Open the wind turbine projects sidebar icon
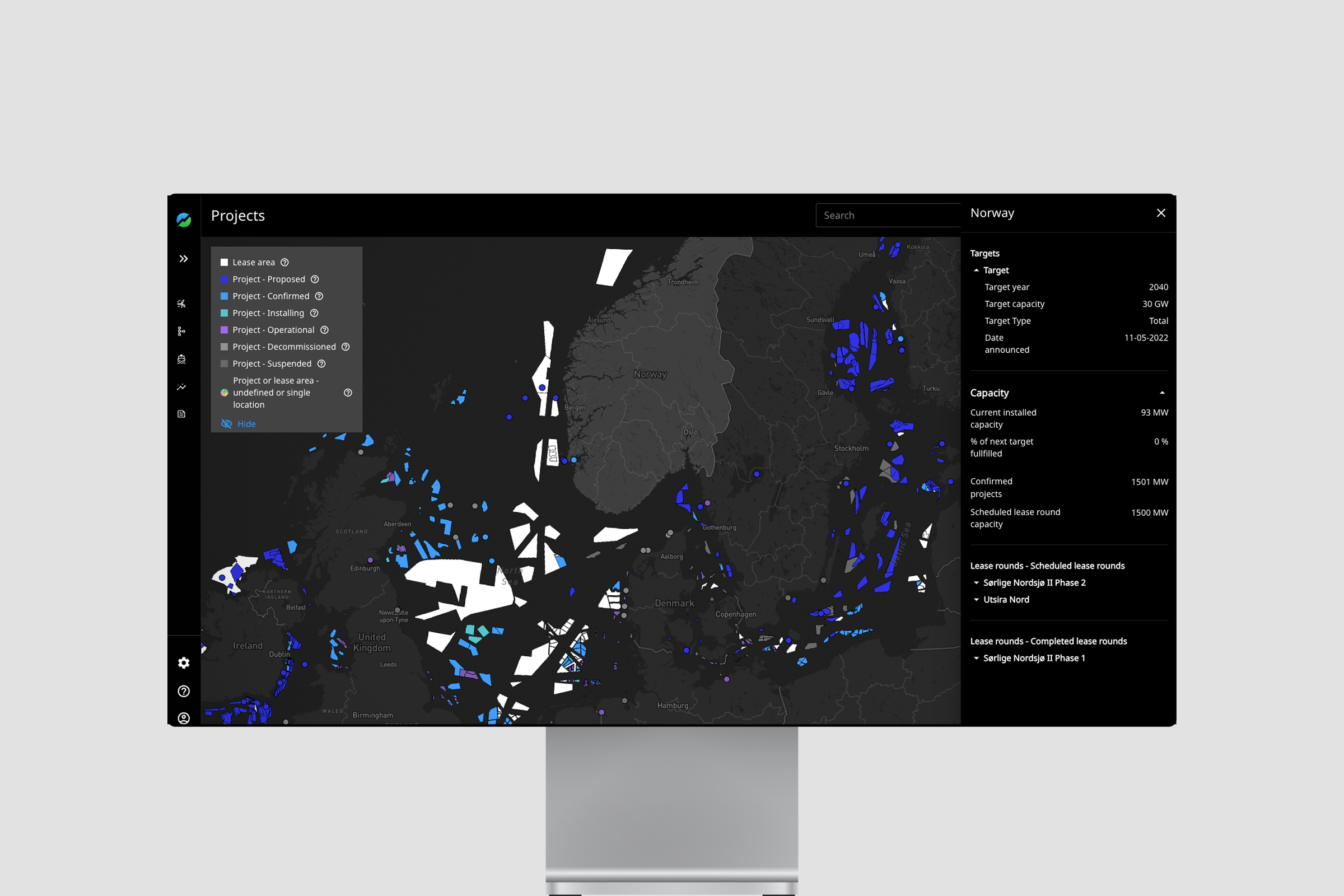1344x896 pixels. [x=181, y=304]
